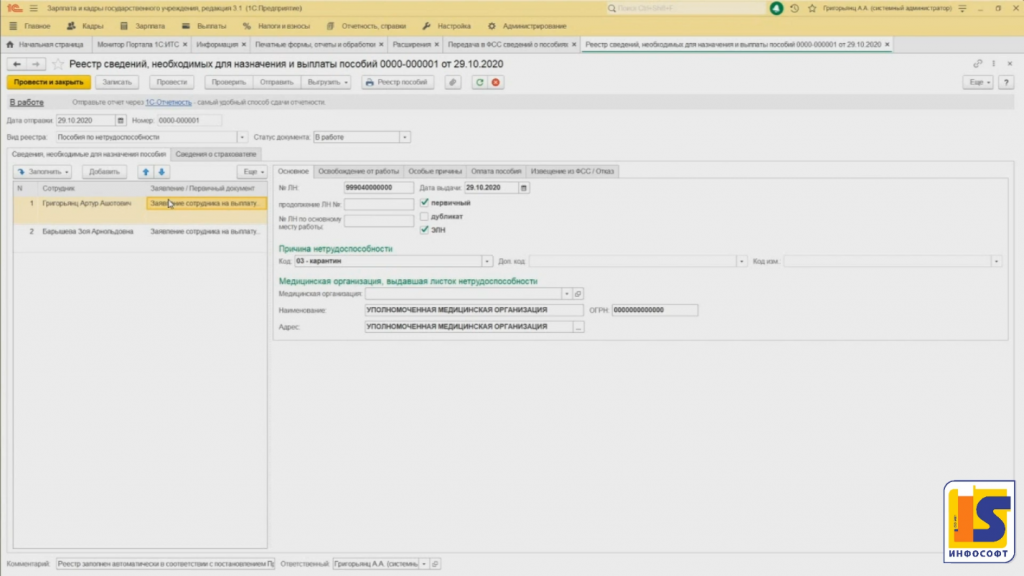Open the Статус документа dropdown
This screenshot has width=1024, height=576.
click(x=404, y=137)
